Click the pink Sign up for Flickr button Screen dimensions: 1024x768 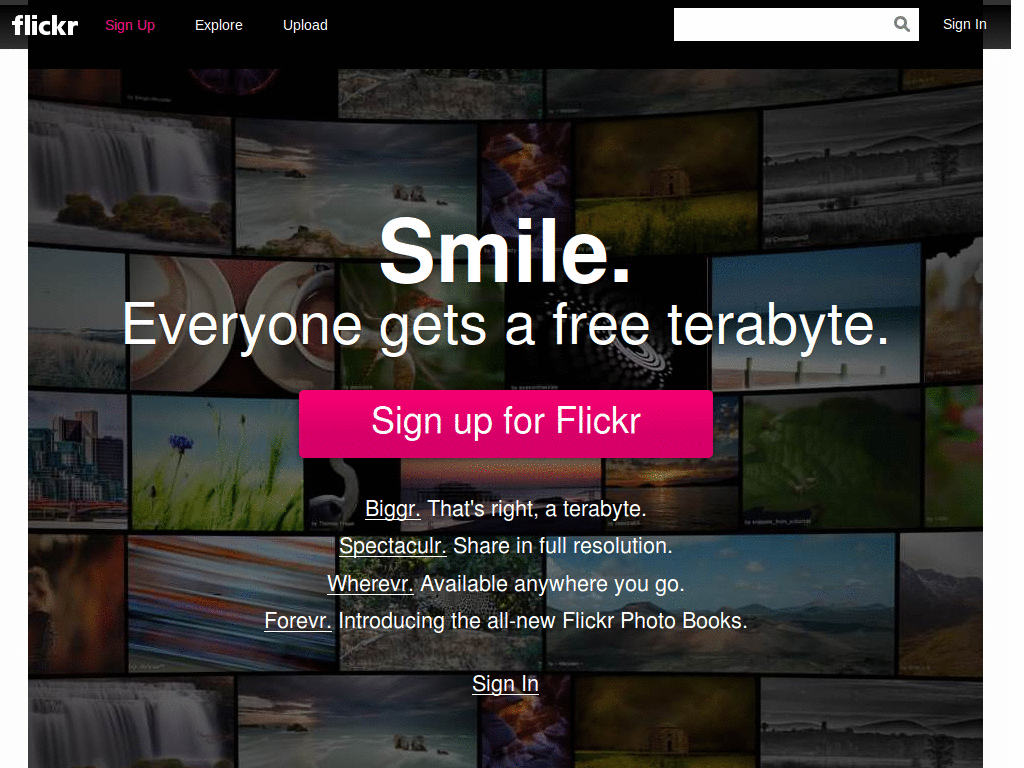505,423
